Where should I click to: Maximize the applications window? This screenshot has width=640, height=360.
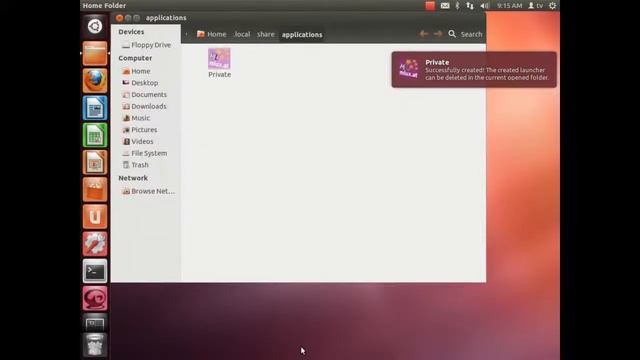pyautogui.click(x=137, y=18)
